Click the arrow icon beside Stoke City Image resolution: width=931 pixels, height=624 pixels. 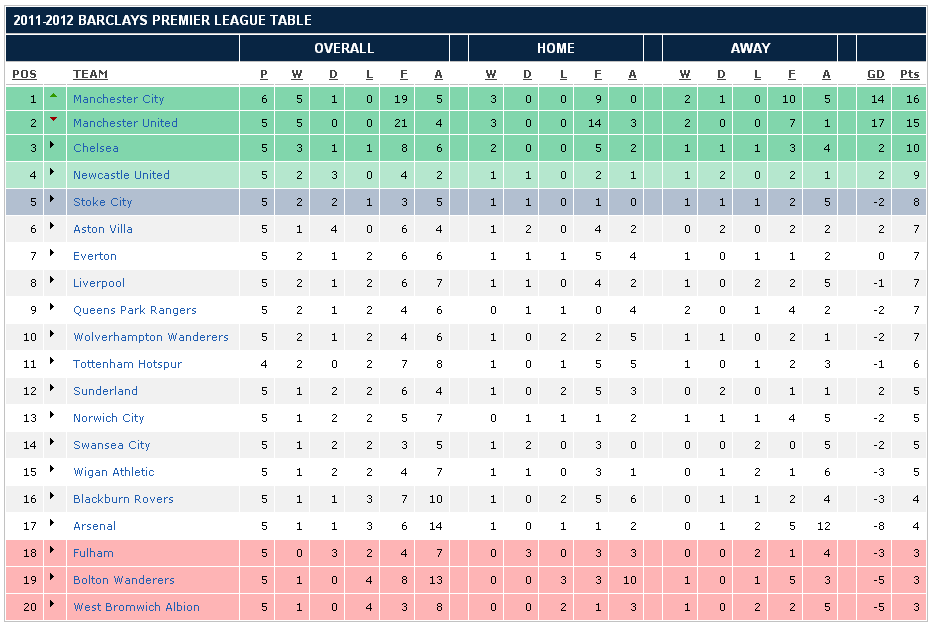[x=53, y=201]
